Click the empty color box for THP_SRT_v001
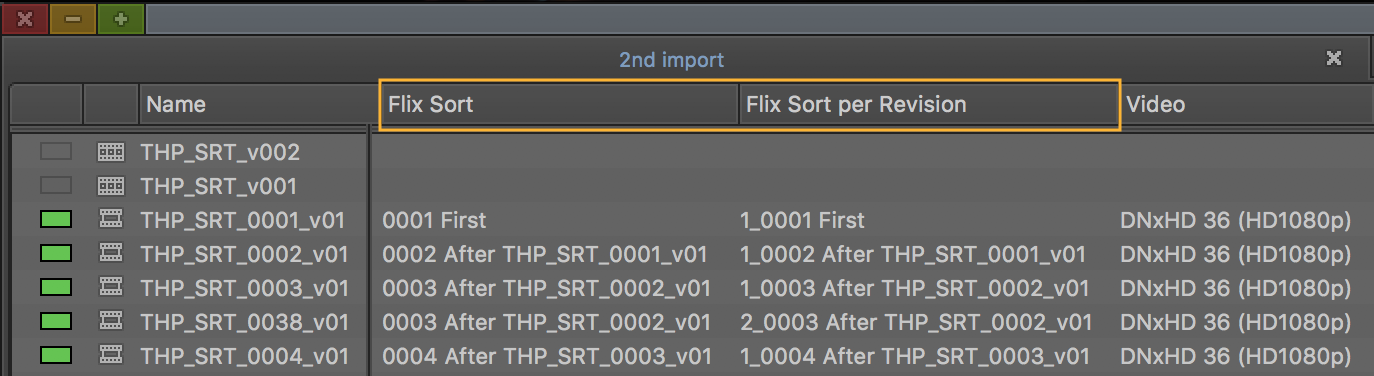 56,186
